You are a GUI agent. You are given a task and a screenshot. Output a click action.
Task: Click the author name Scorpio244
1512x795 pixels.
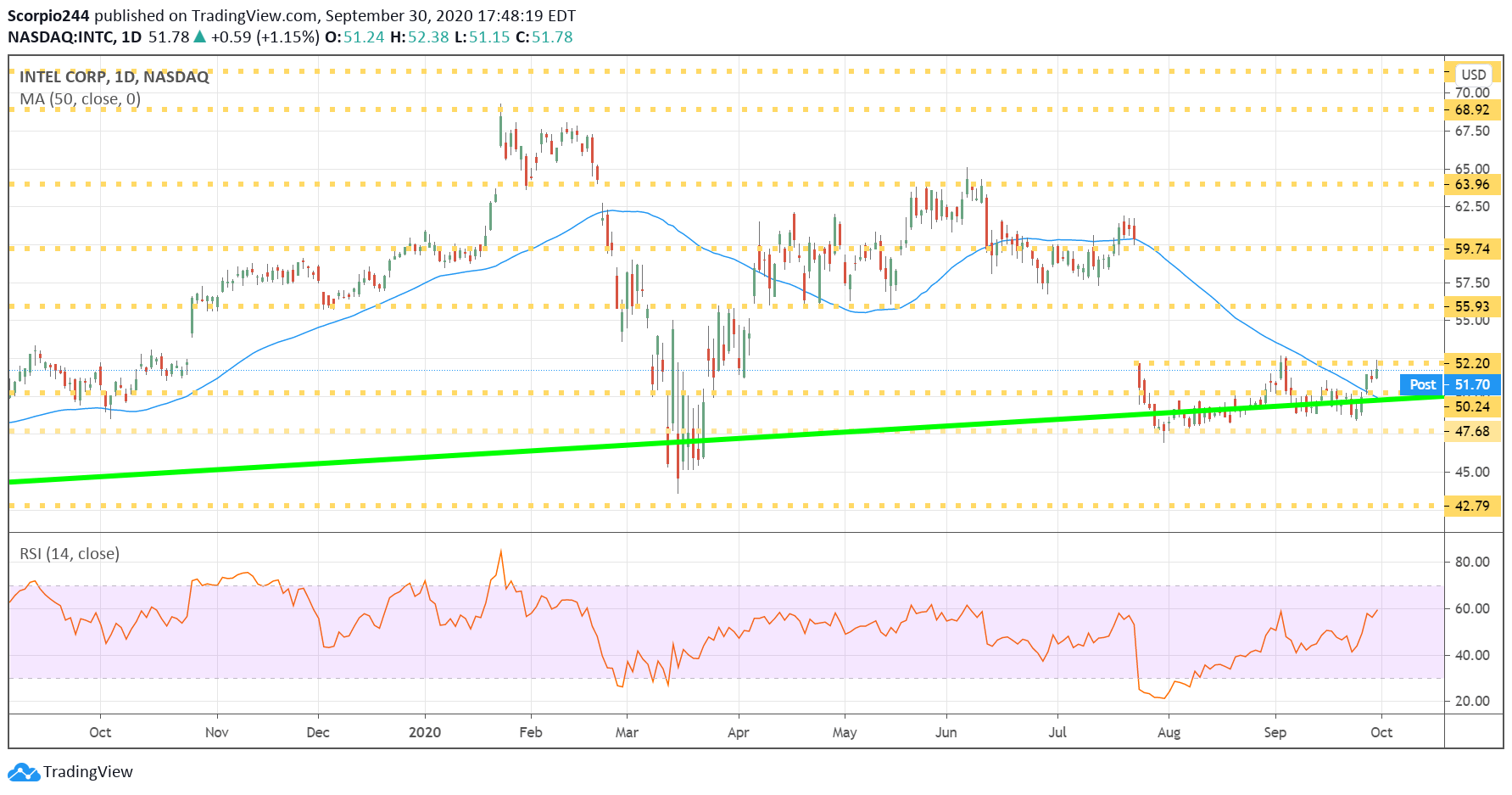point(48,16)
